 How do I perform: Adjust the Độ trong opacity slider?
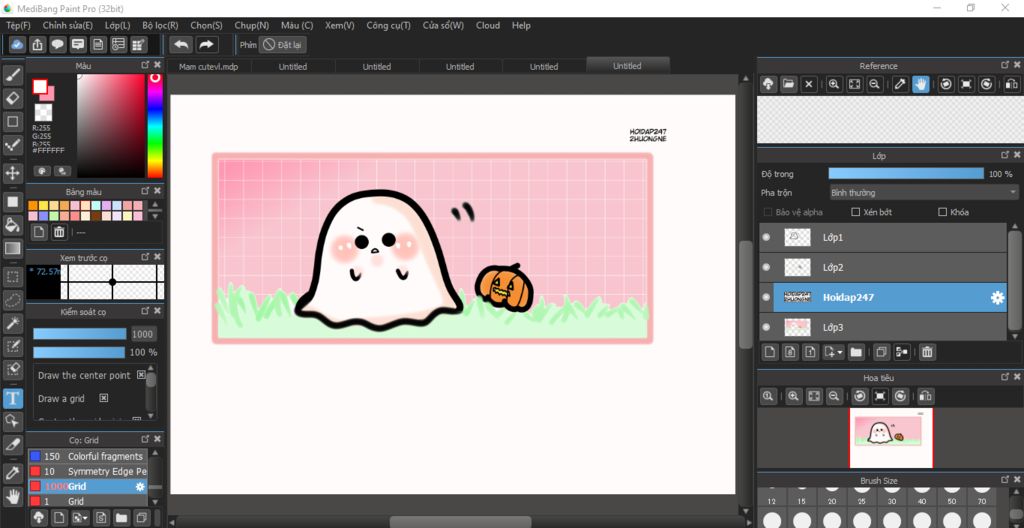[906, 174]
